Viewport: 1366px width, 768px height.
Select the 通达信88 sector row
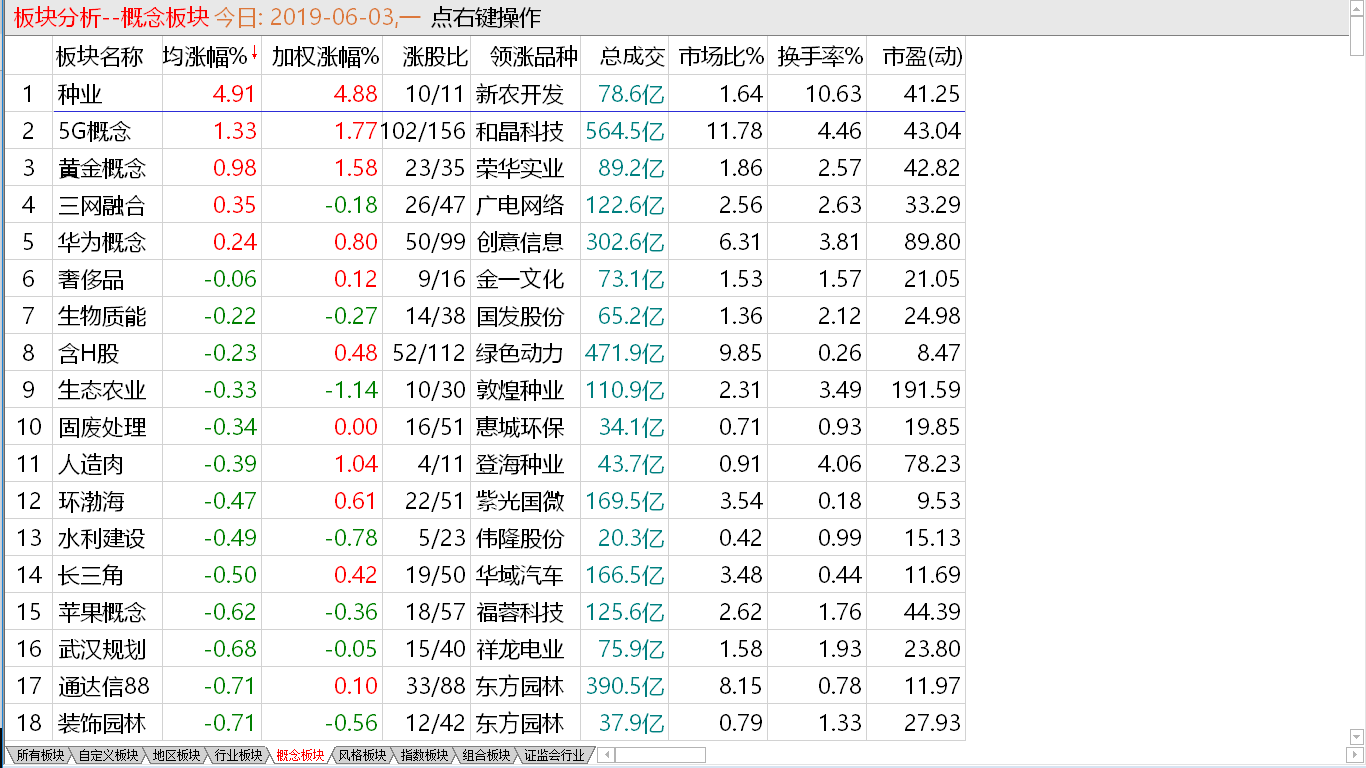485,686
